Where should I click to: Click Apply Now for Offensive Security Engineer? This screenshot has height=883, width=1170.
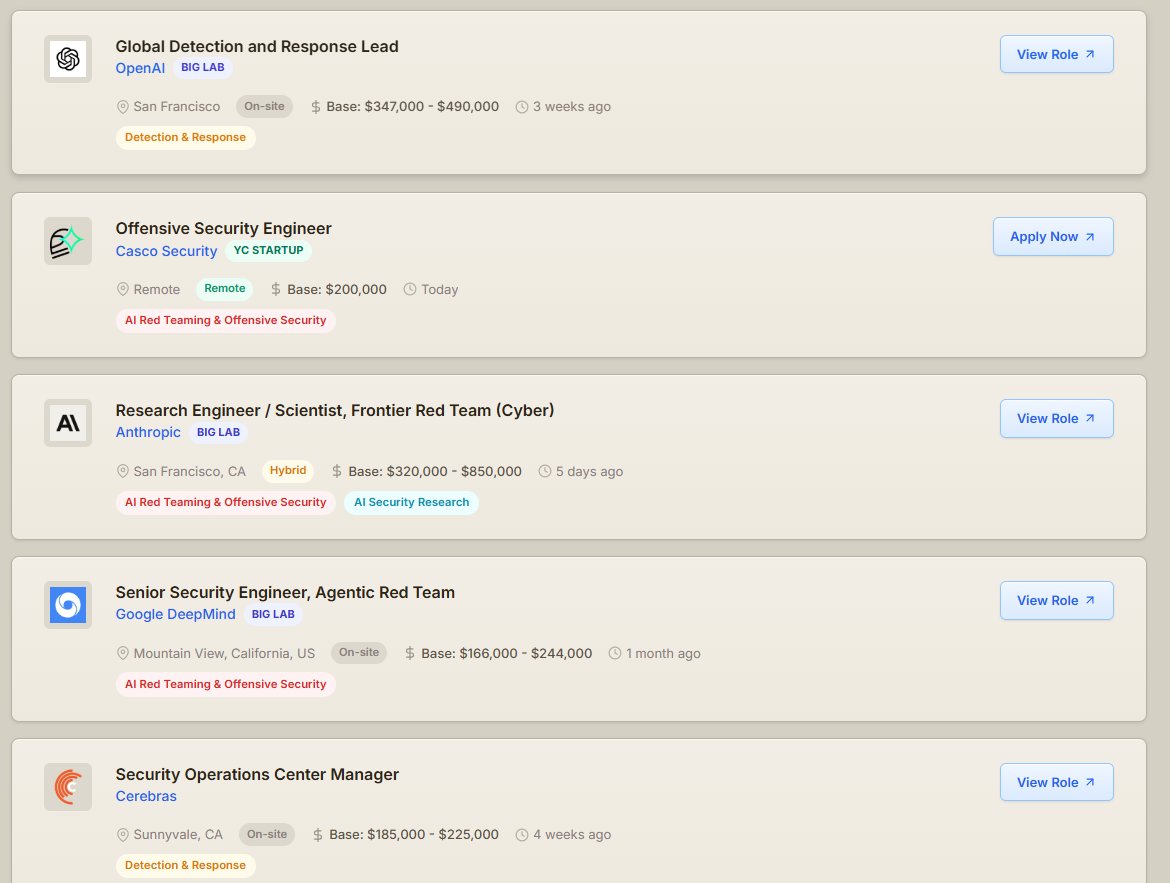[x=1053, y=237]
